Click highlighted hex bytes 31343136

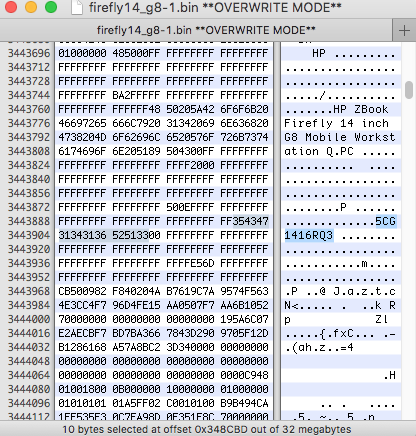pyautogui.click(x=82, y=235)
